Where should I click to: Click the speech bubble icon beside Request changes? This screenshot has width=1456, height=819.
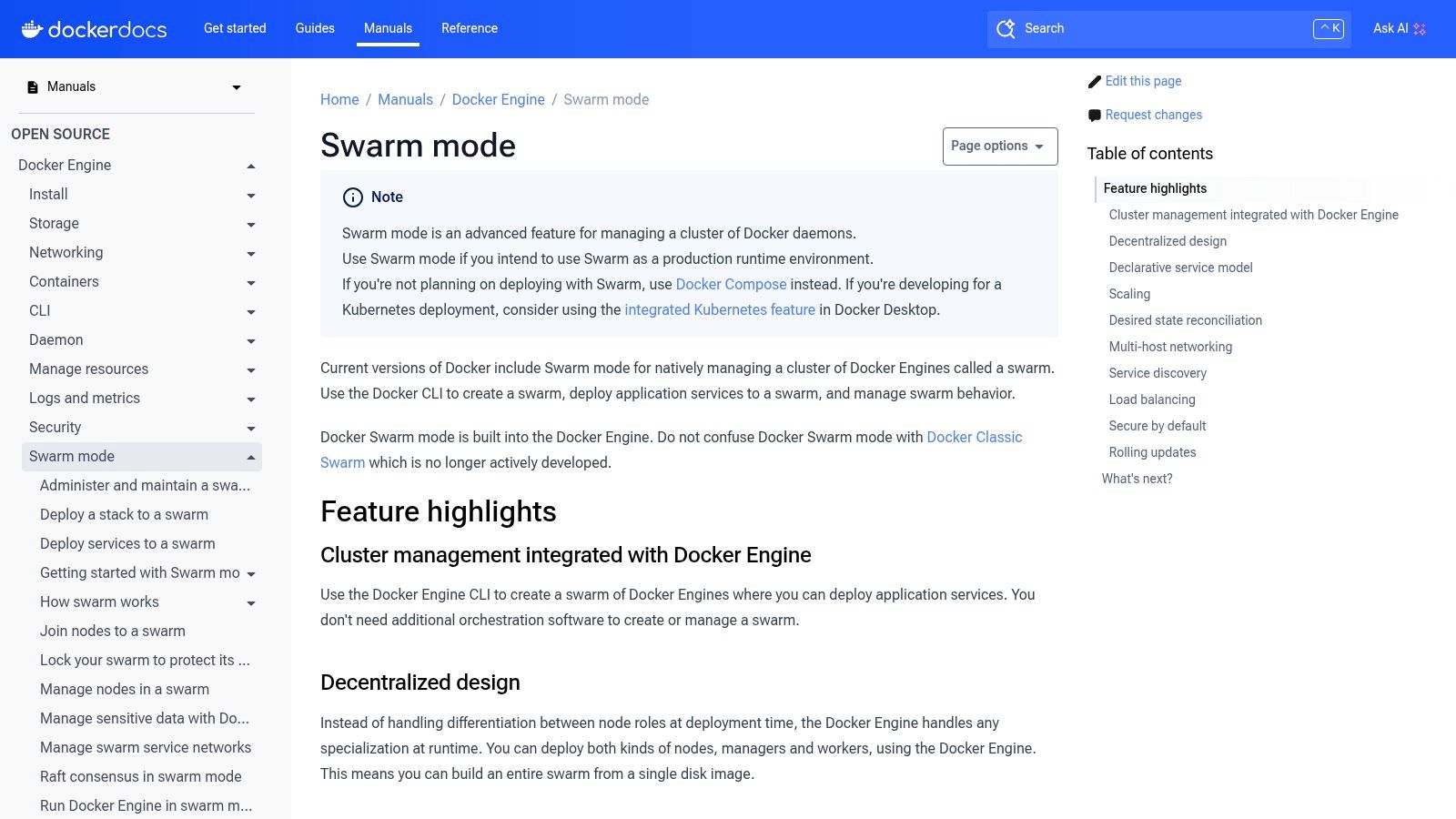[x=1095, y=116]
